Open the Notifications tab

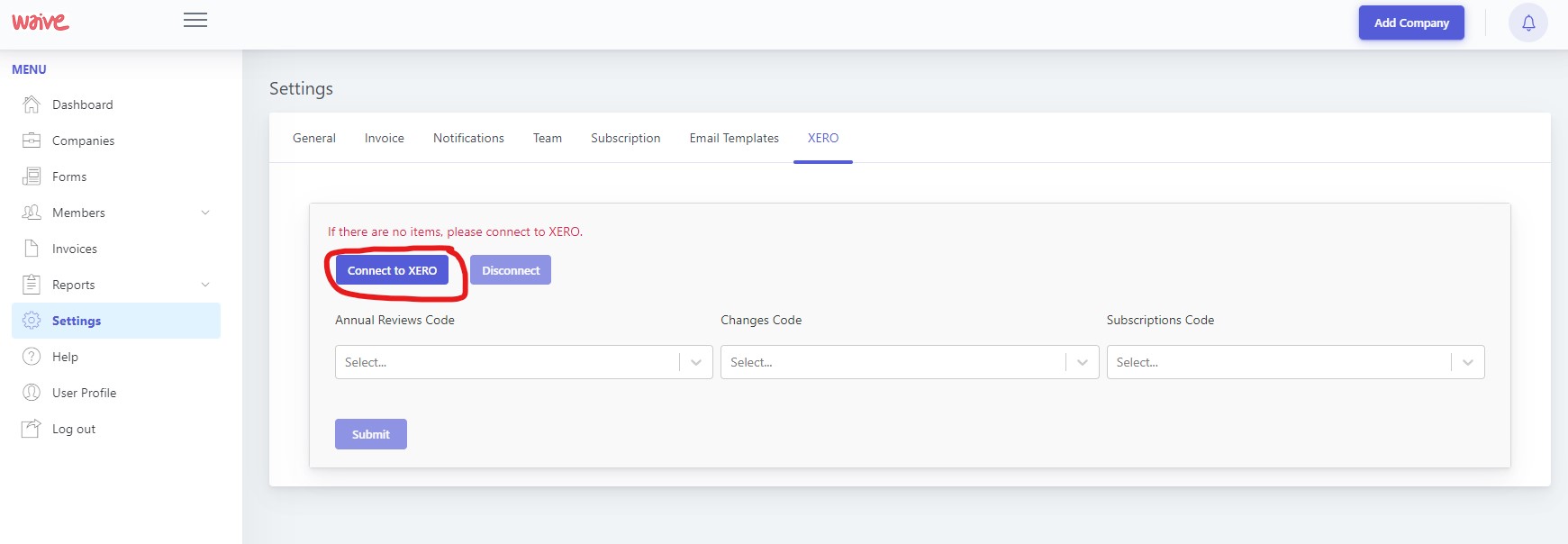468,138
